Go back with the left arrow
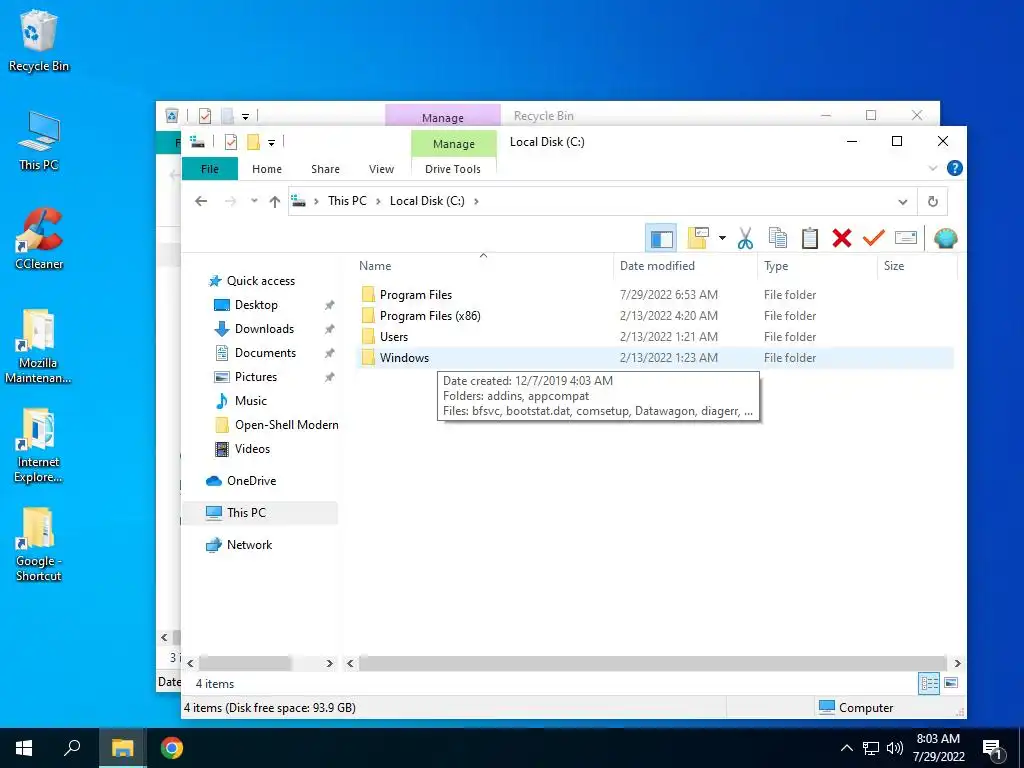Screen dimensions: 1024x768 click(x=201, y=201)
